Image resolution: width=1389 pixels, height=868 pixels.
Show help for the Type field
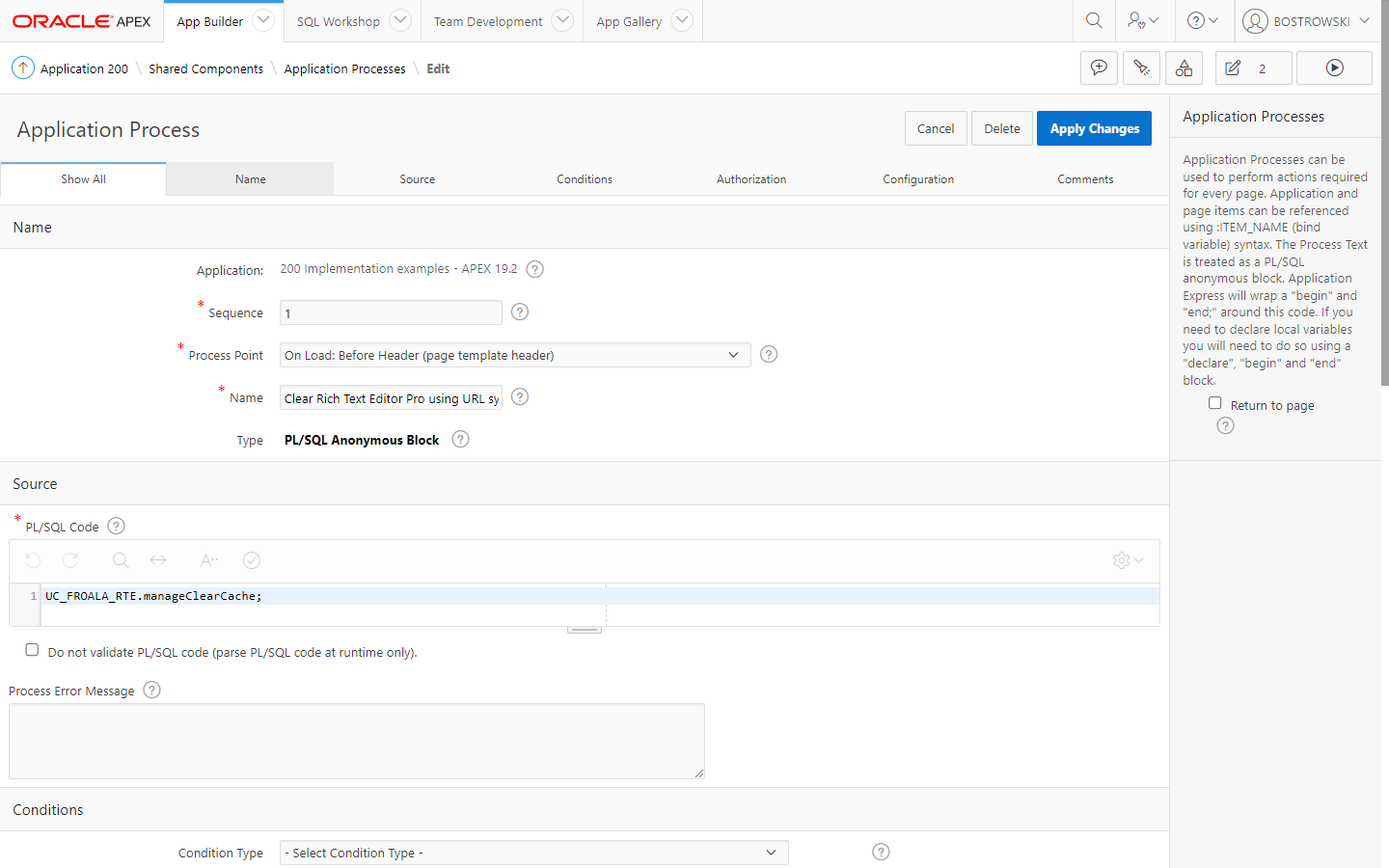(461, 439)
